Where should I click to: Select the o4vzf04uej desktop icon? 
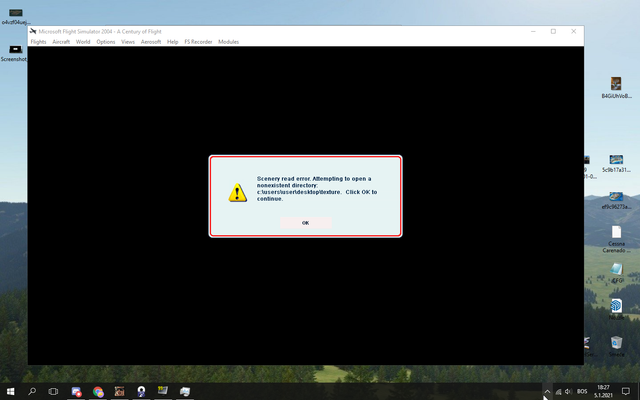click(16, 16)
